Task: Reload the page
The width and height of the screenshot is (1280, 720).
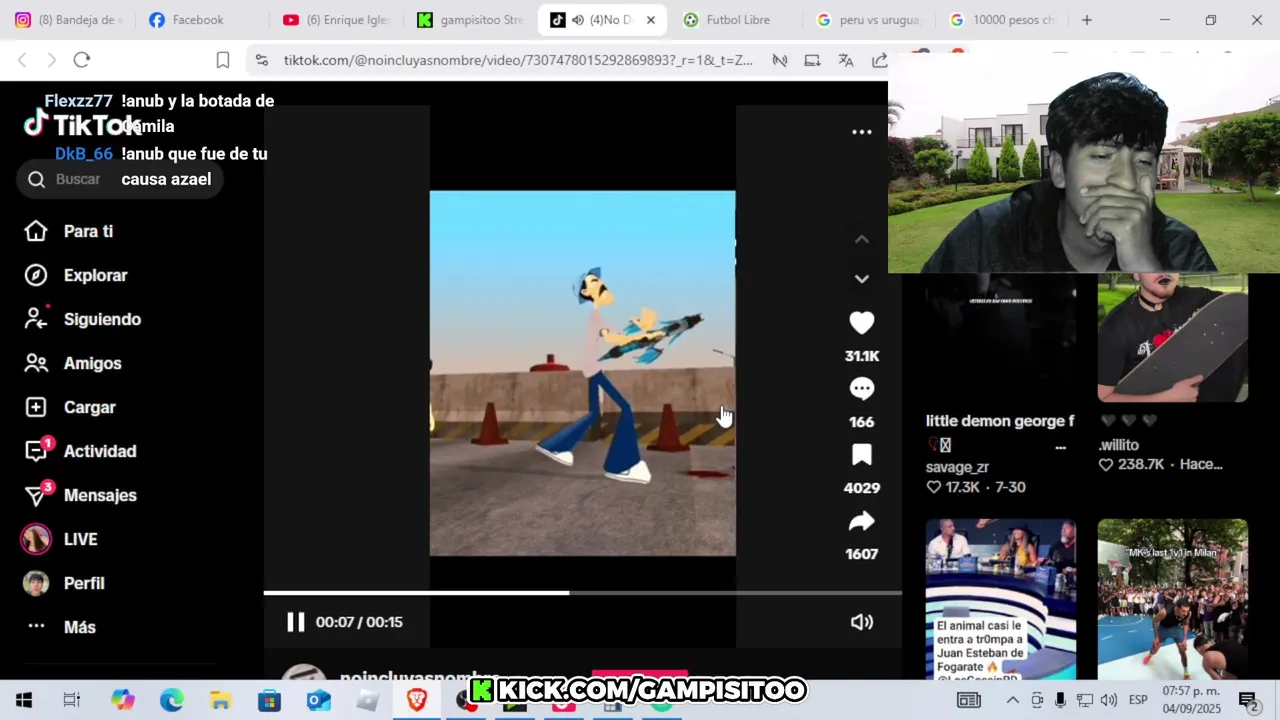Action: [x=82, y=60]
